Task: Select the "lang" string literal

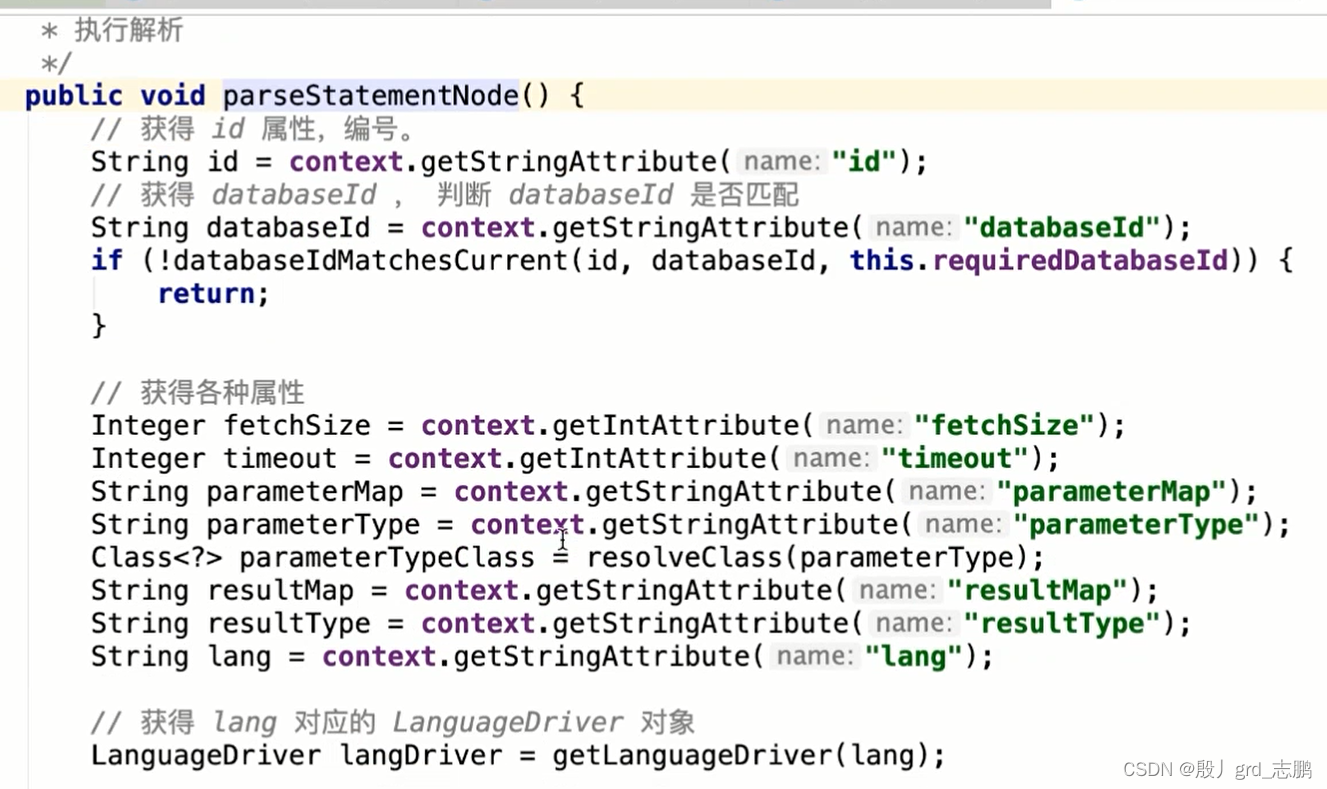Action: click(913, 656)
